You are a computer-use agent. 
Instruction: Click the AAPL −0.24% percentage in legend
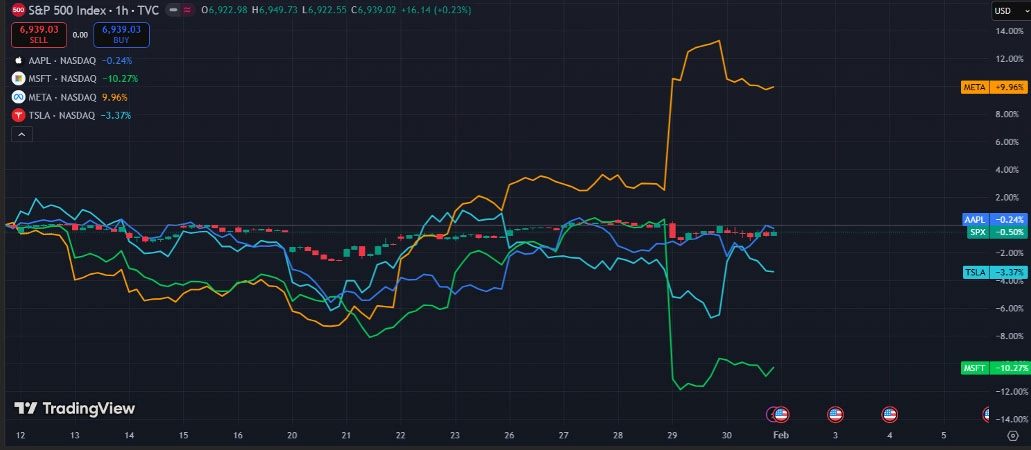pos(117,61)
